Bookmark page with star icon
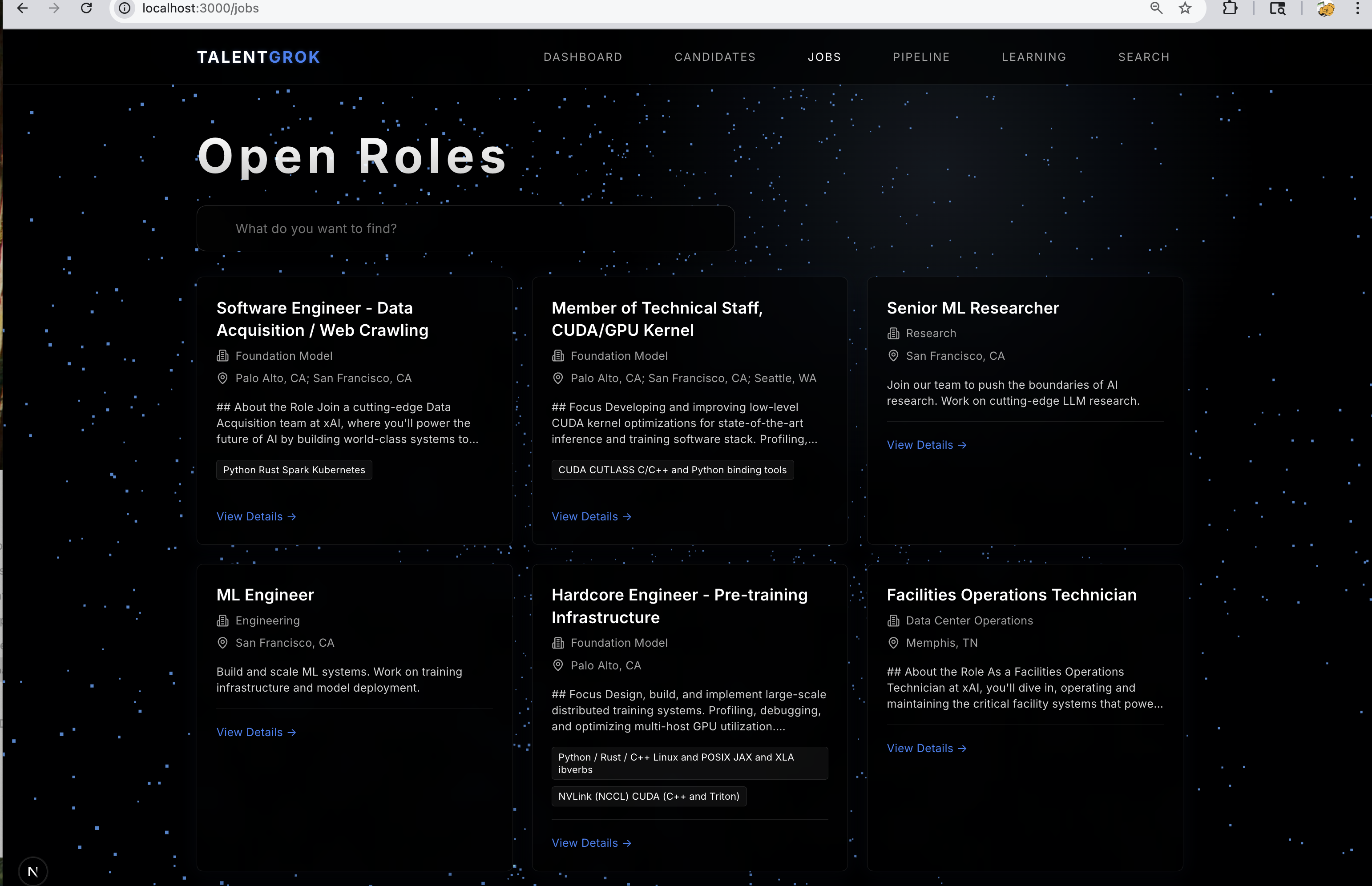This screenshot has height=886, width=1372. 1185,8
